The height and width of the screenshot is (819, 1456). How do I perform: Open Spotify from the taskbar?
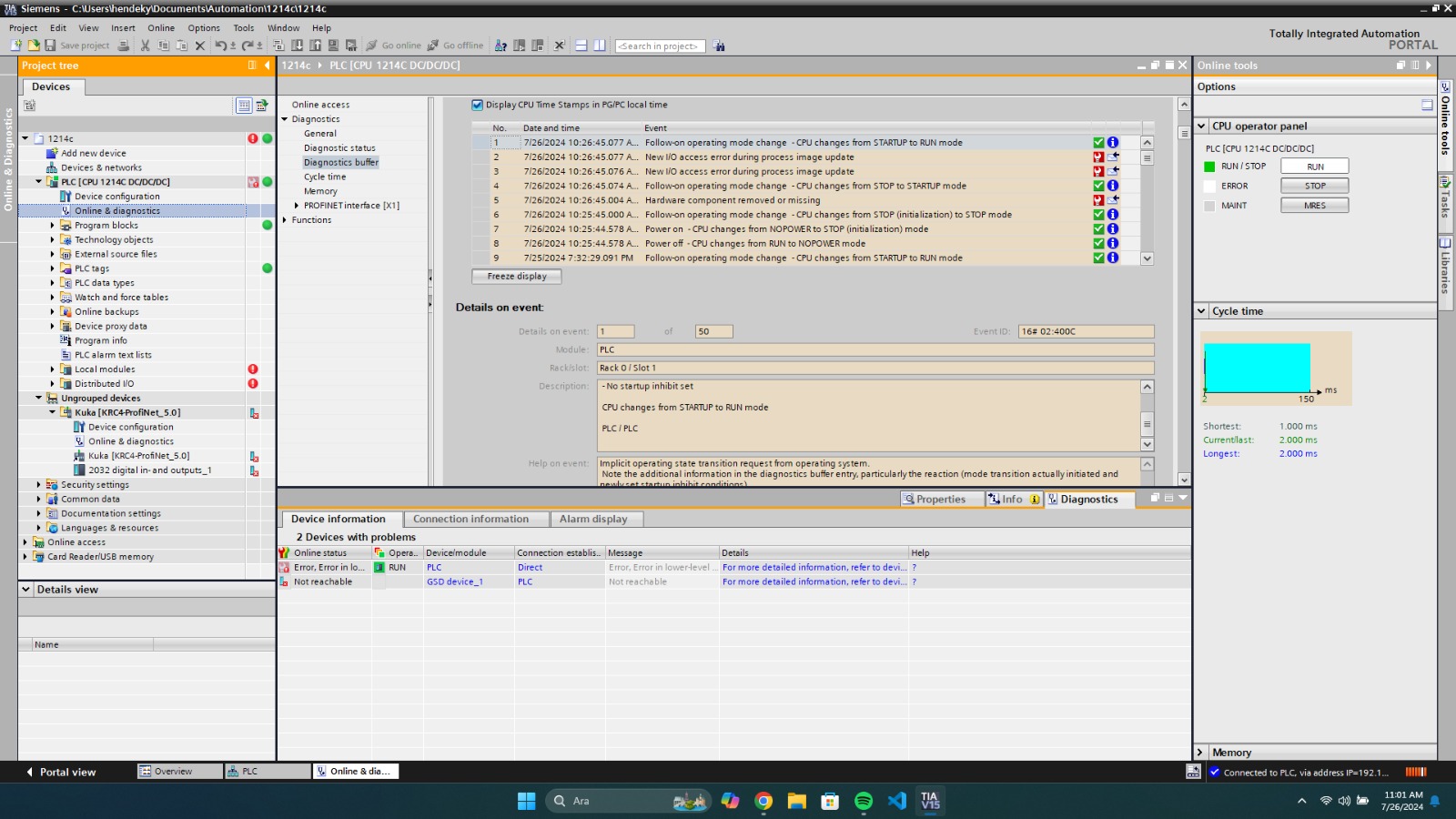point(864,801)
